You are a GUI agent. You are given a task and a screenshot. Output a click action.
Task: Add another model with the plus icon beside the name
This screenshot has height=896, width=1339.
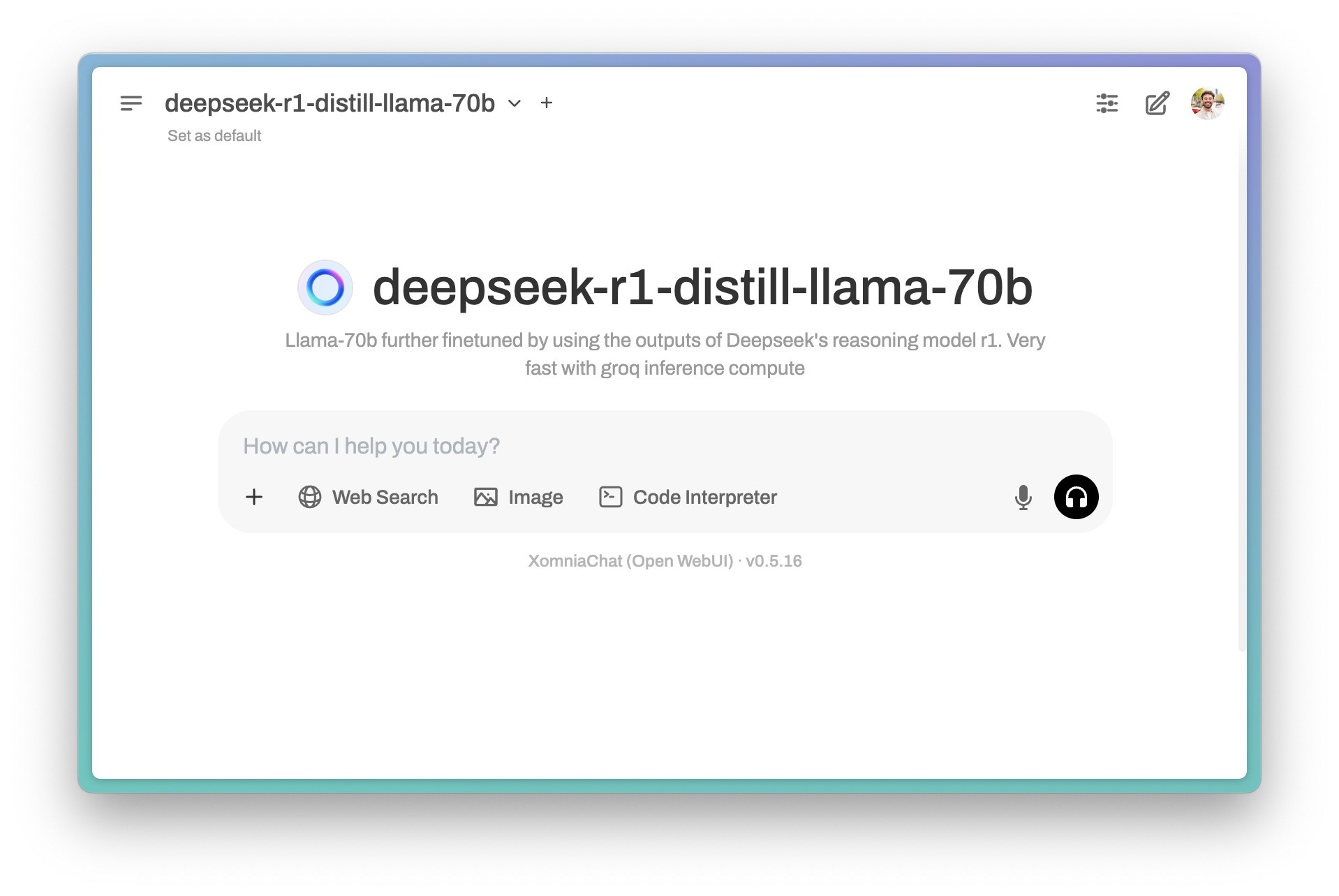click(547, 103)
